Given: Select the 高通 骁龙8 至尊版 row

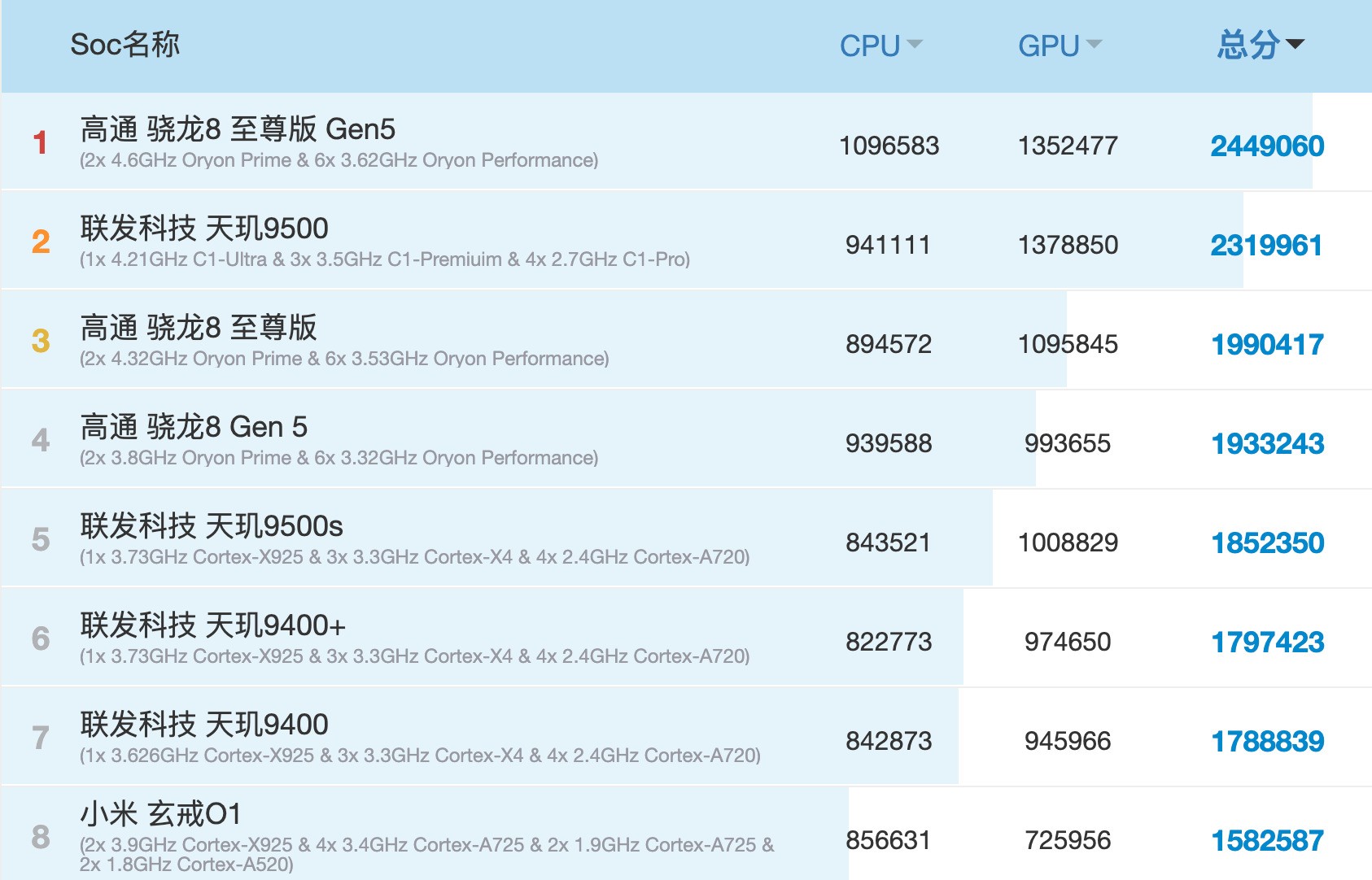Looking at the screenshot, I should (199, 328).
